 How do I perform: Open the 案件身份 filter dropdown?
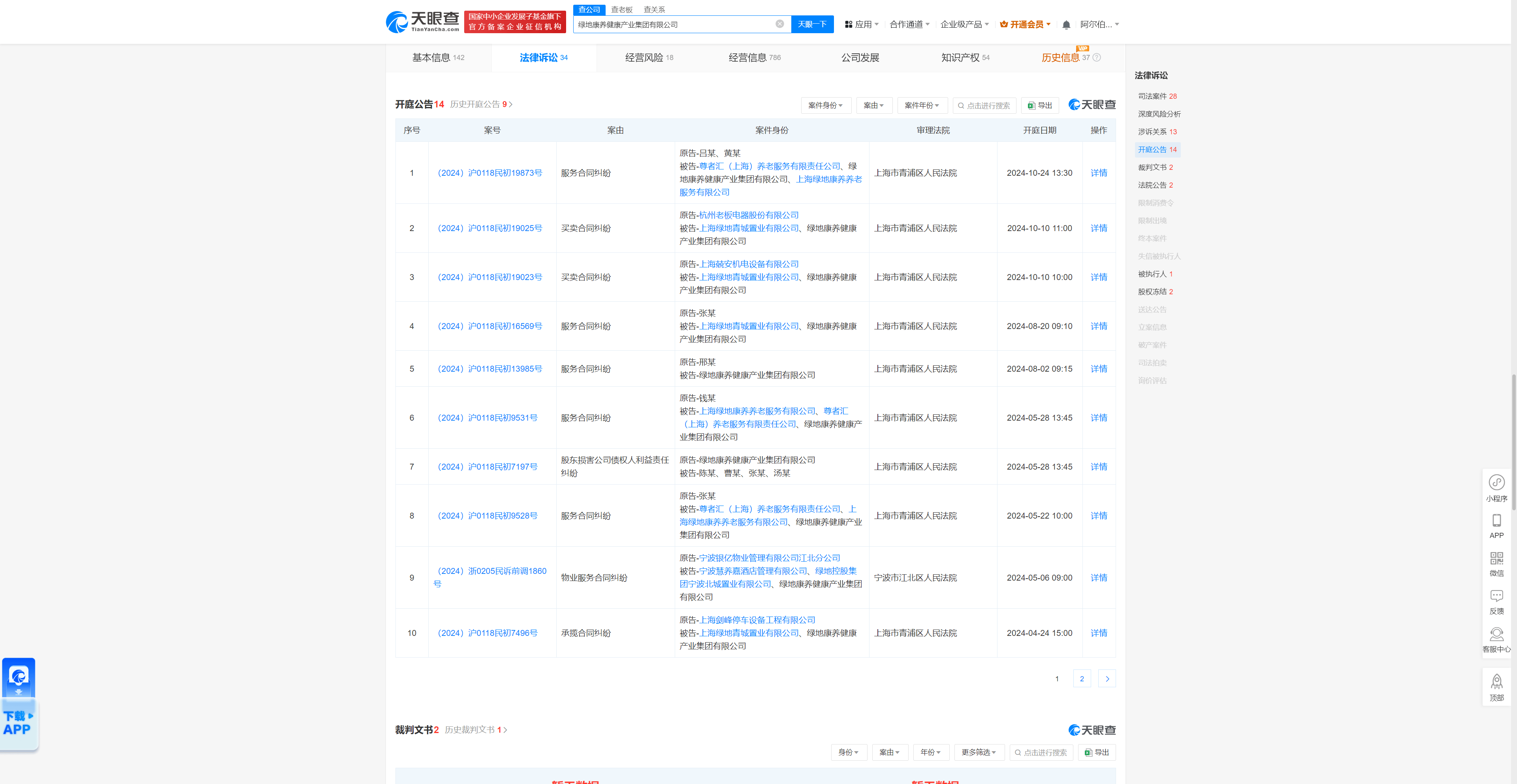[x=826, y=105]
